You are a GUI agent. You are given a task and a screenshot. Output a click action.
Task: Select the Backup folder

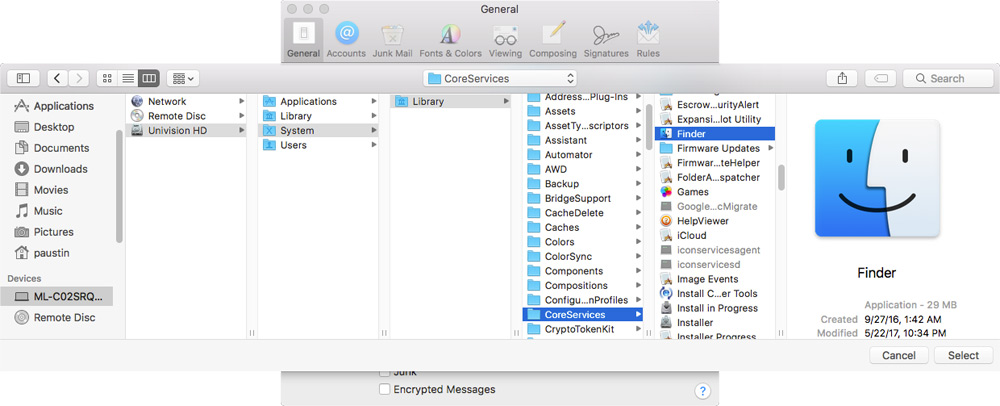coord(582,184)
